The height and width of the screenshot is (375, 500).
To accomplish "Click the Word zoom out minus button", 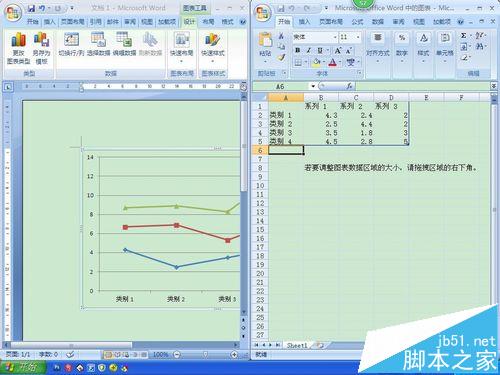I will coord(177,354).
